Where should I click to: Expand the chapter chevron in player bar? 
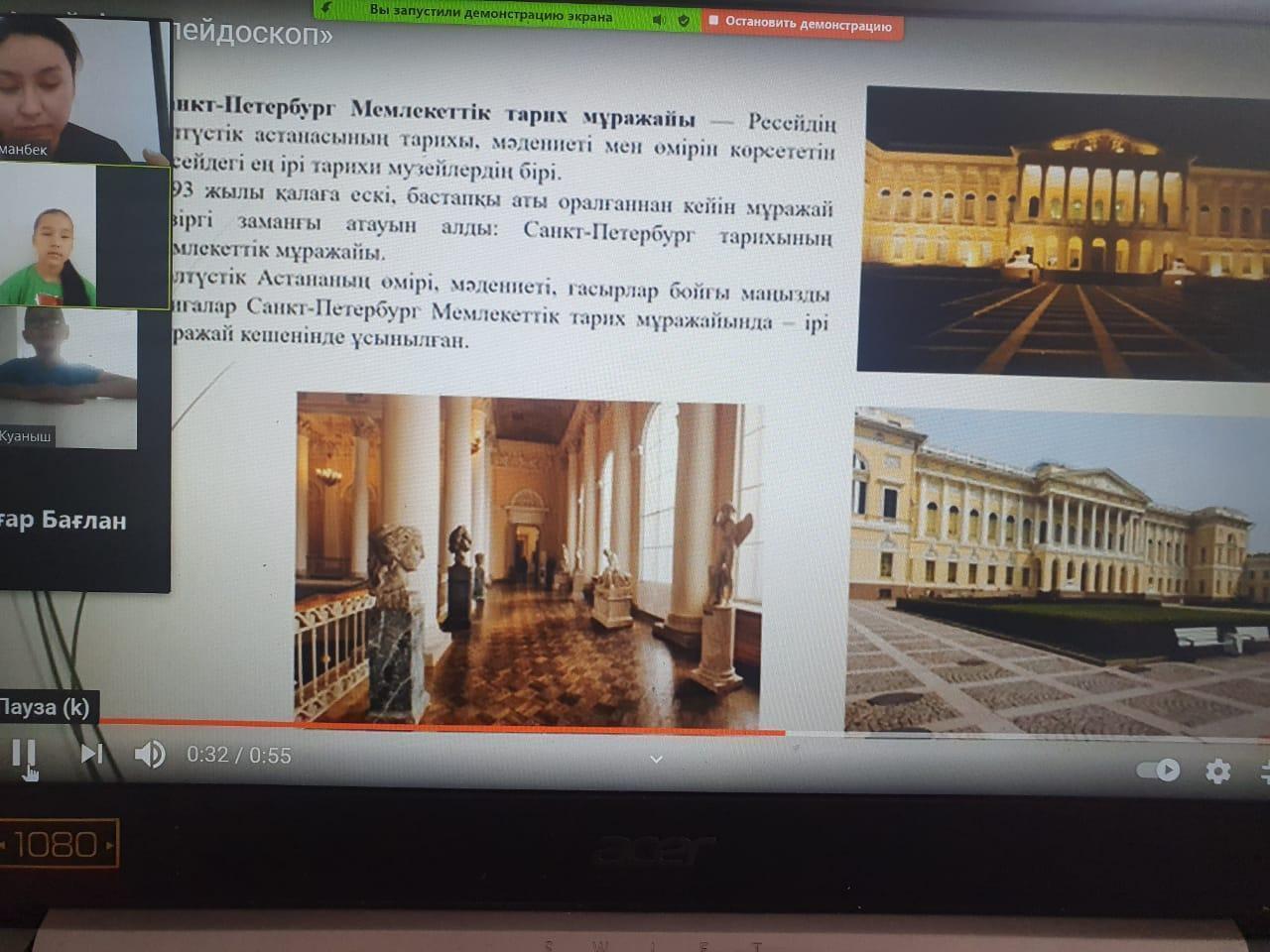656,760
